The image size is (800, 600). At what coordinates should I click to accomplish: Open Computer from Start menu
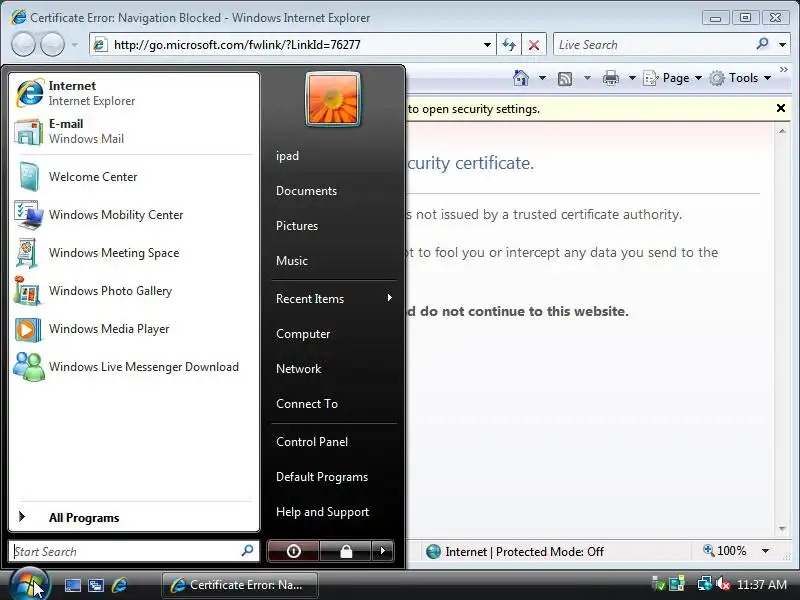pyautogui.click(x=334, y=334)
